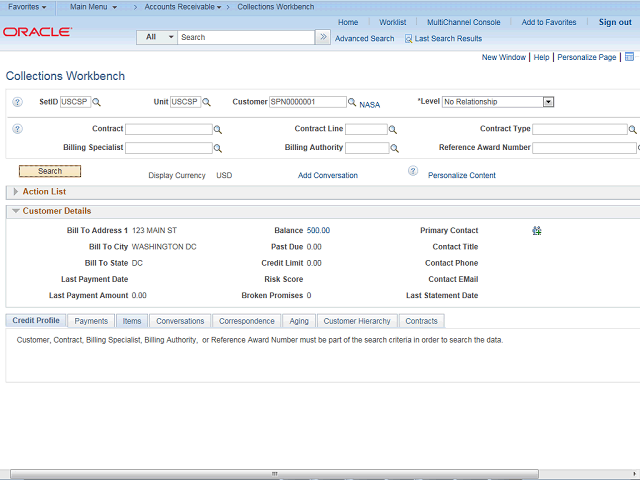This screenshot has width=640, height=480.
Task: Click the Help link
Action: [541, 57]
